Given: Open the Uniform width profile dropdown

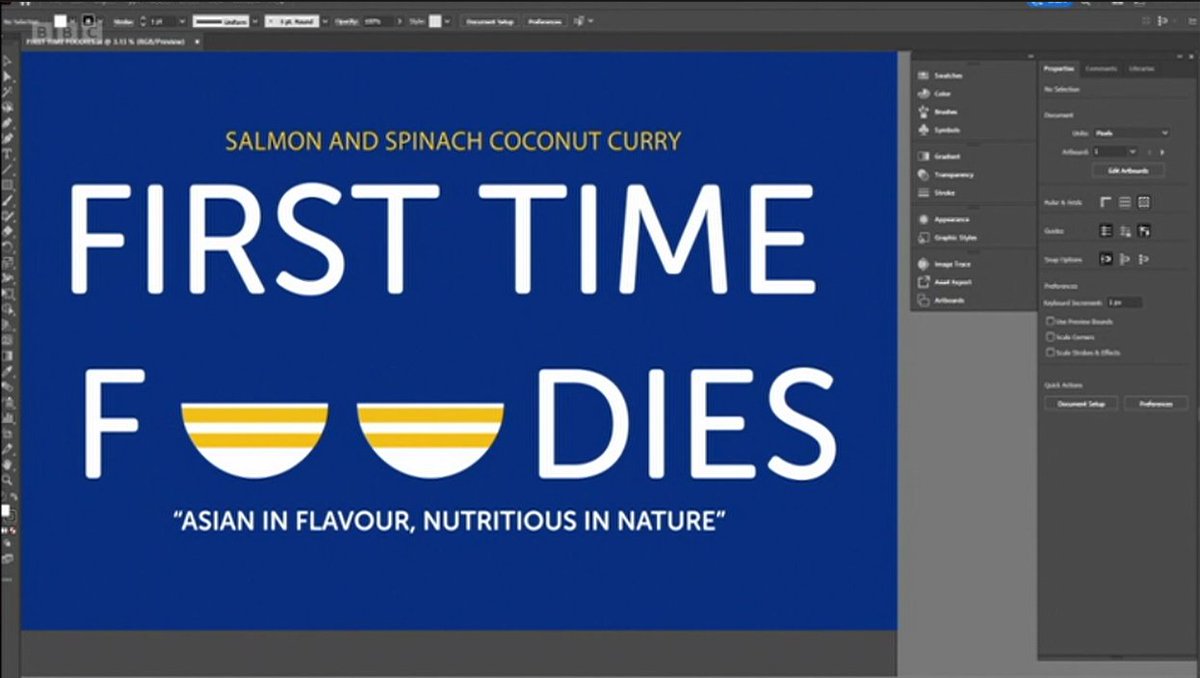Looking at the screenshot, I should (255, 21).
